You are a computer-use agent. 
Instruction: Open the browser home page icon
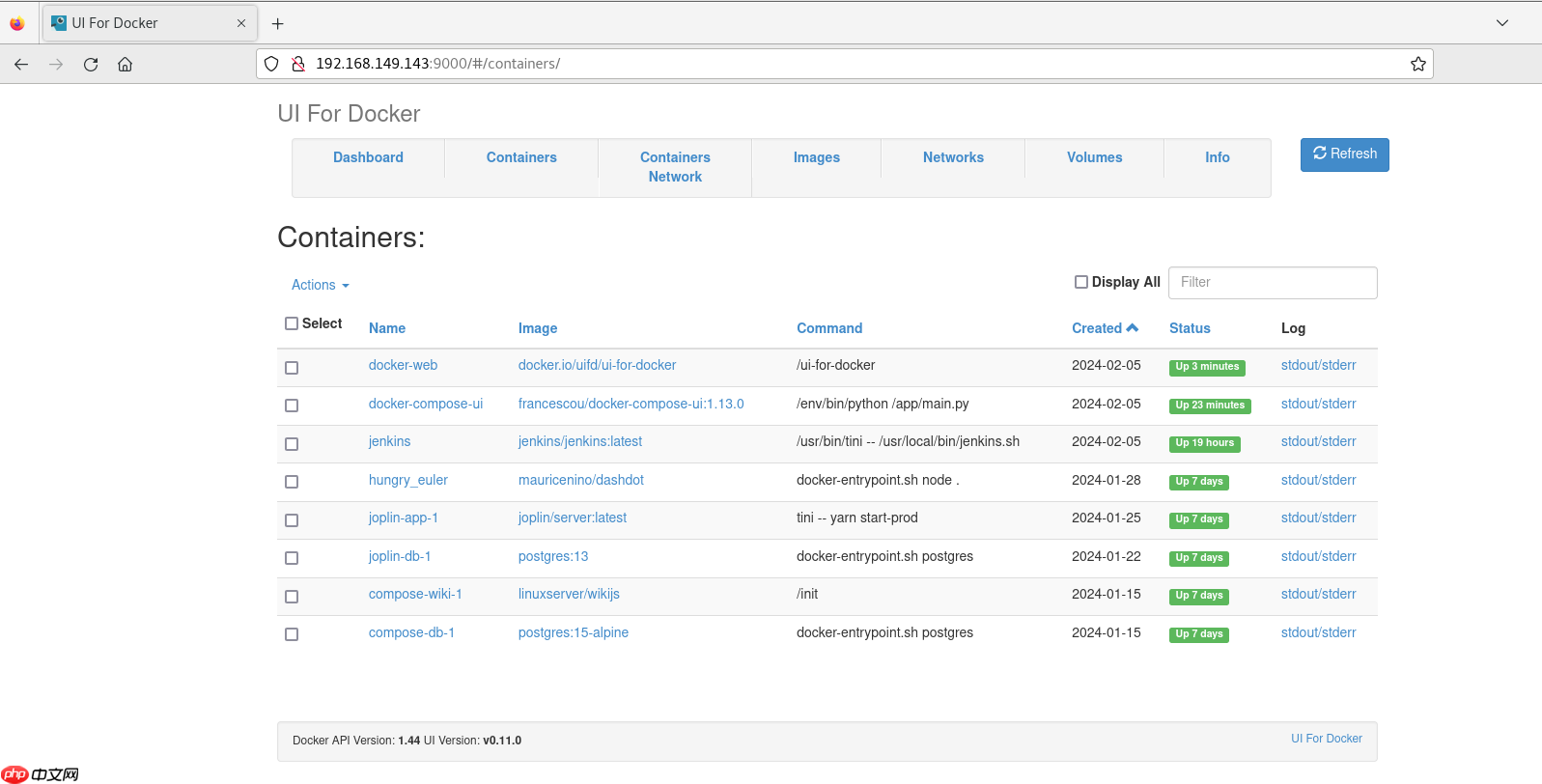click(x=125, y=64)
